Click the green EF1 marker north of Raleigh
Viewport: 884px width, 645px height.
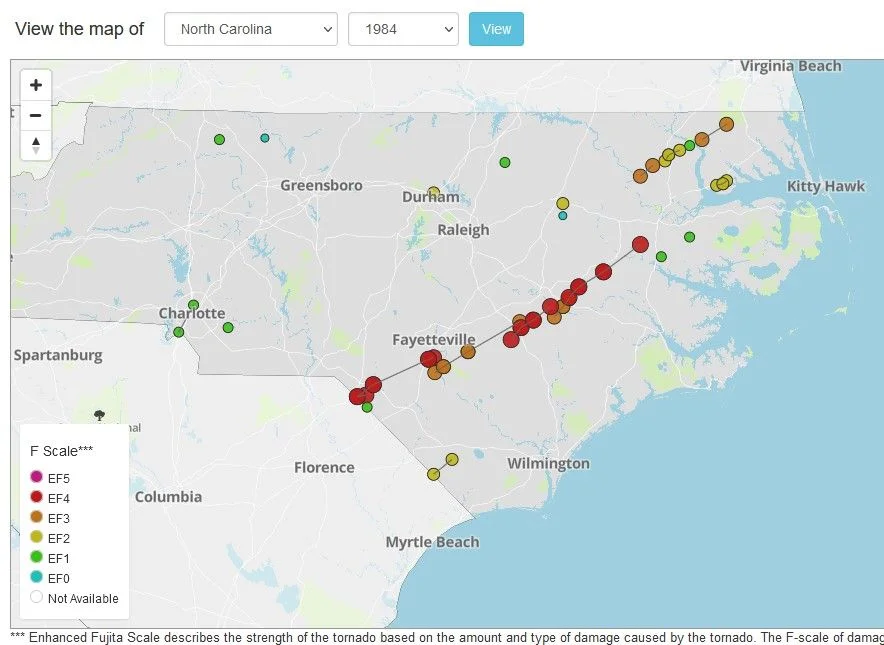point(505,162)
